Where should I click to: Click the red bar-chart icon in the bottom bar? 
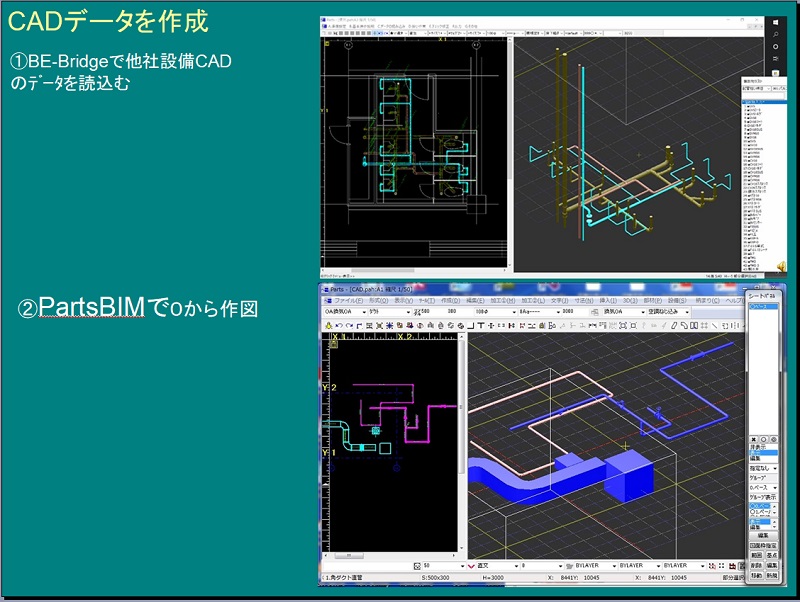[733, 566]
